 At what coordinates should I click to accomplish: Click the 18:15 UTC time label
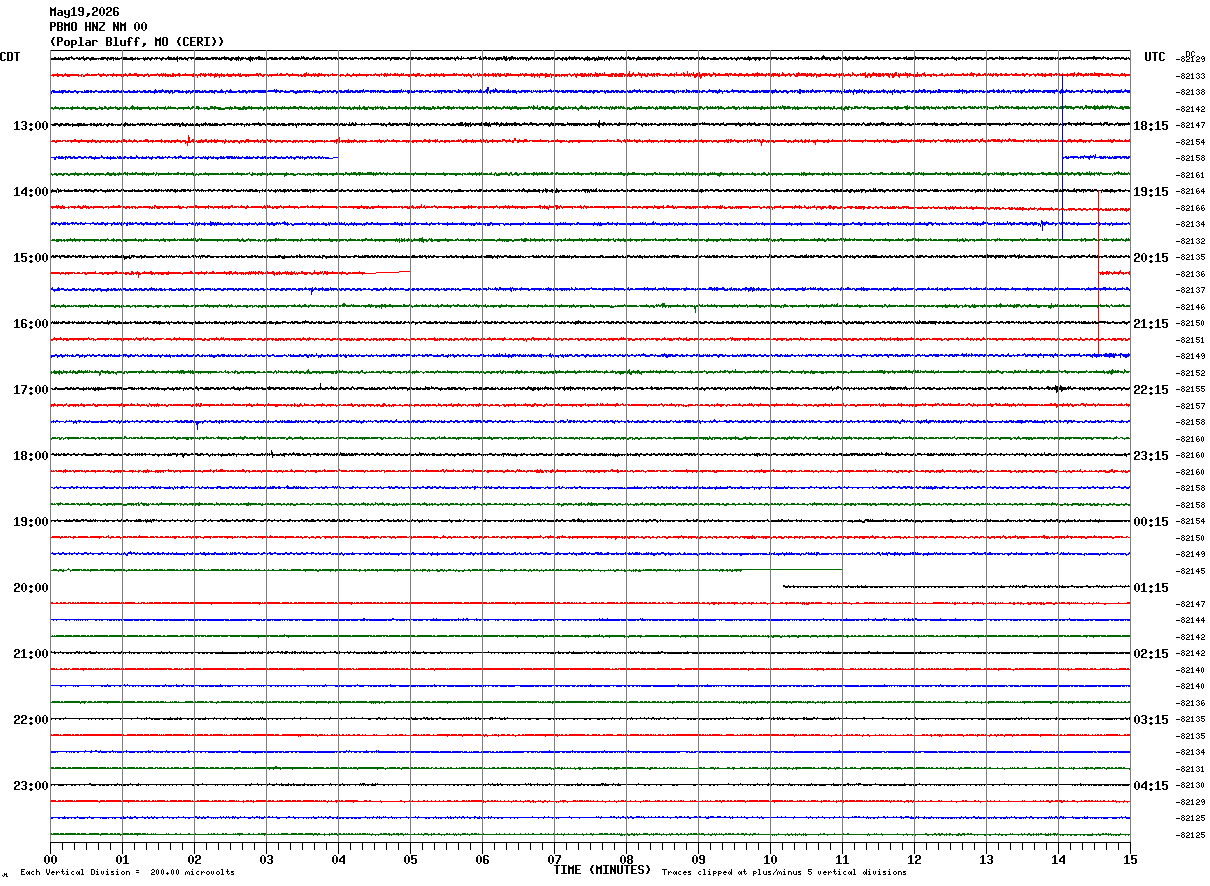(1150, 126)
